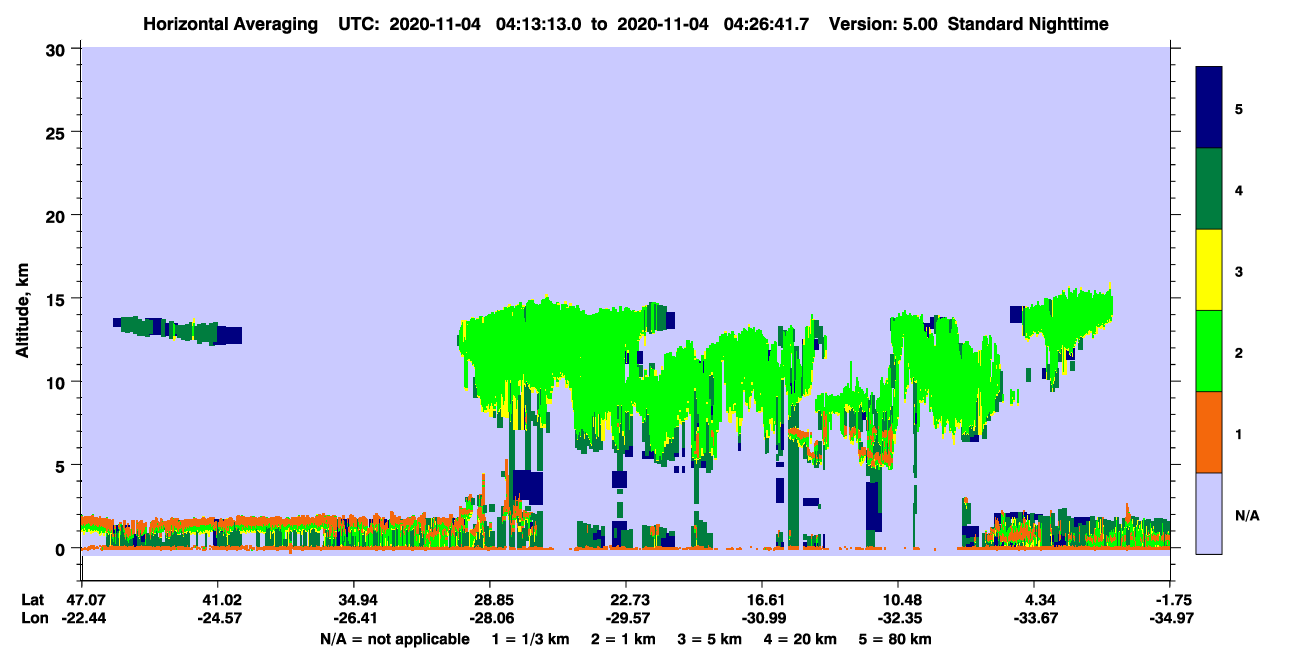Click the altitude tick label 25

click(x=58, y=132)
